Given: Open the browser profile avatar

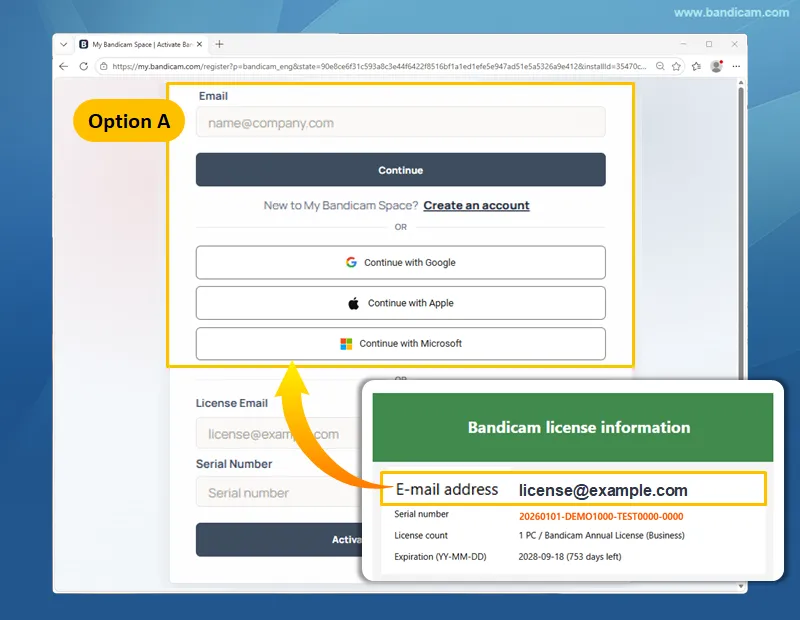Looking at the screenshot, I should coord(716,66).
